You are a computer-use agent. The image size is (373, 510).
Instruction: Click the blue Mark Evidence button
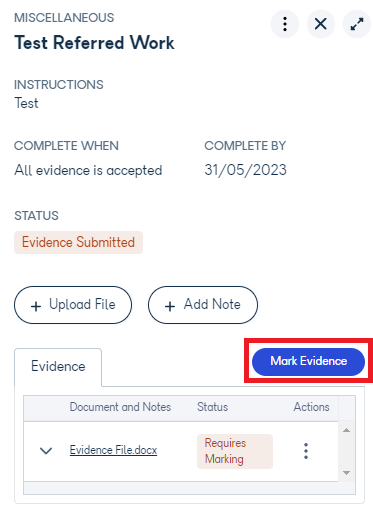coord(308,362)
